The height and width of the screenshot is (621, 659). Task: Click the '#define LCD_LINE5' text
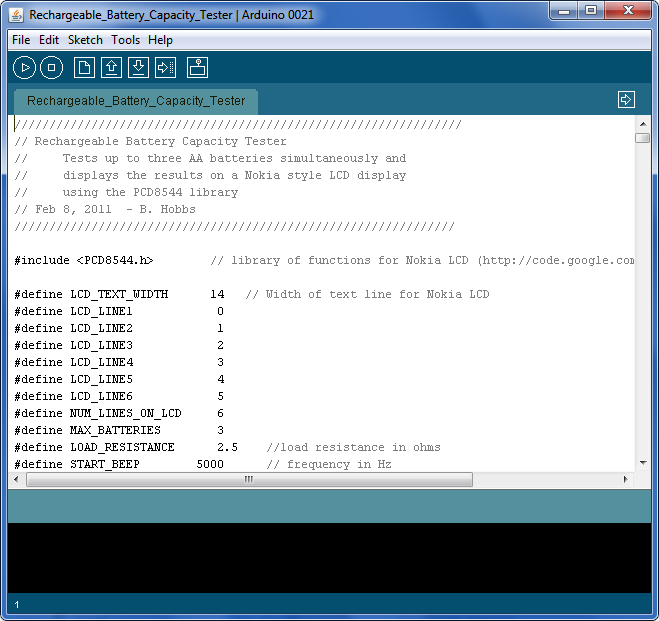click(x=74, y=379)
